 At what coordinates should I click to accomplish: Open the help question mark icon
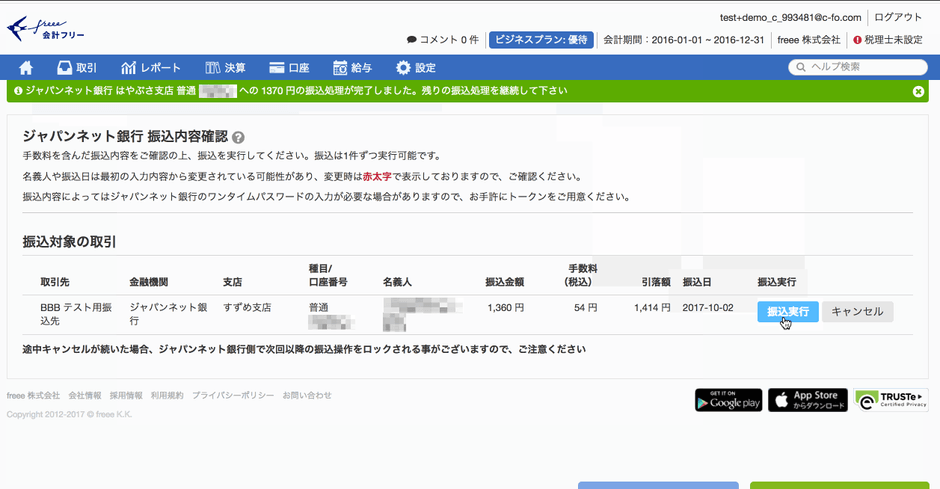(x=239, y=137)
